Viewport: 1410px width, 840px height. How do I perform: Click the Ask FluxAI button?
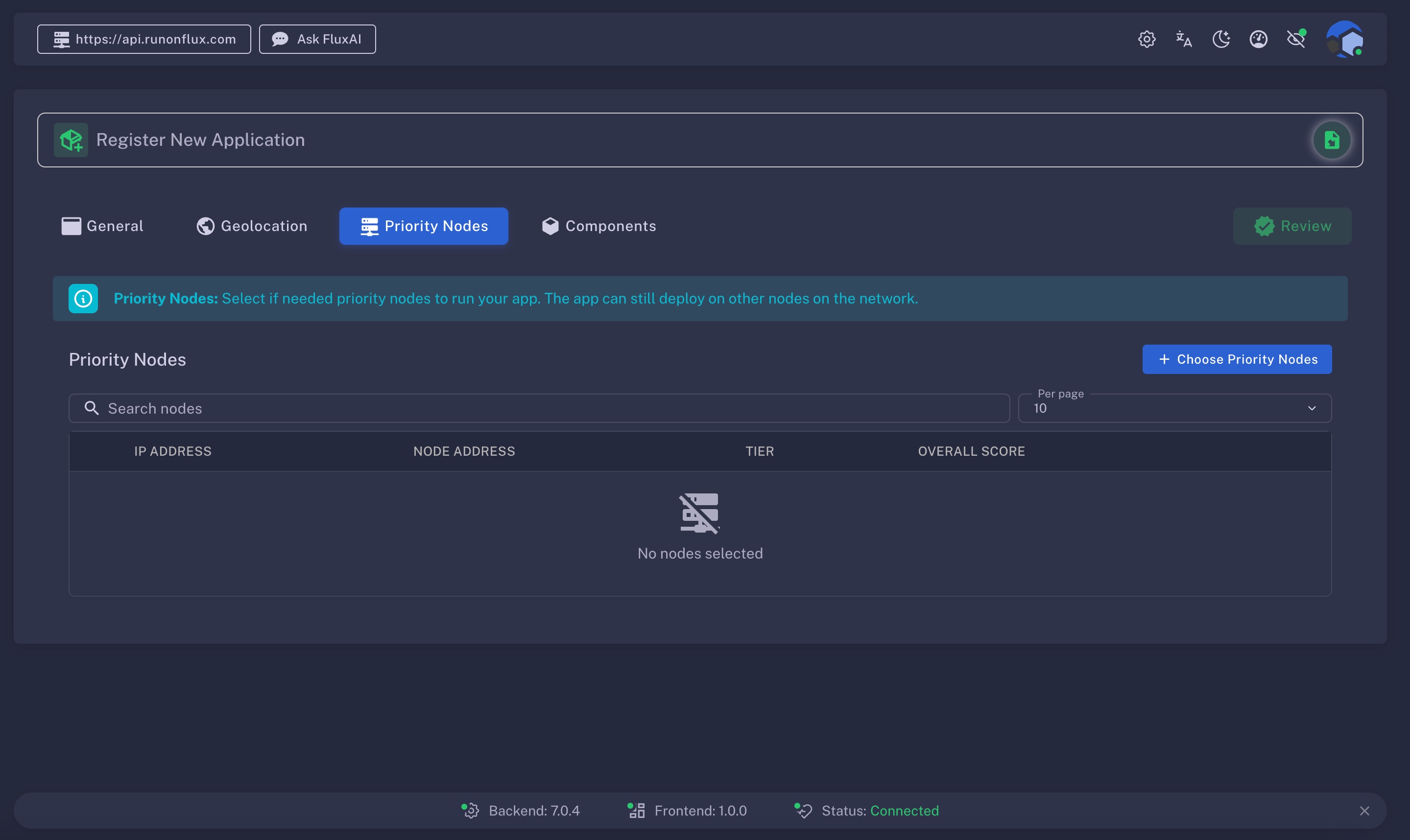[317, 39]
